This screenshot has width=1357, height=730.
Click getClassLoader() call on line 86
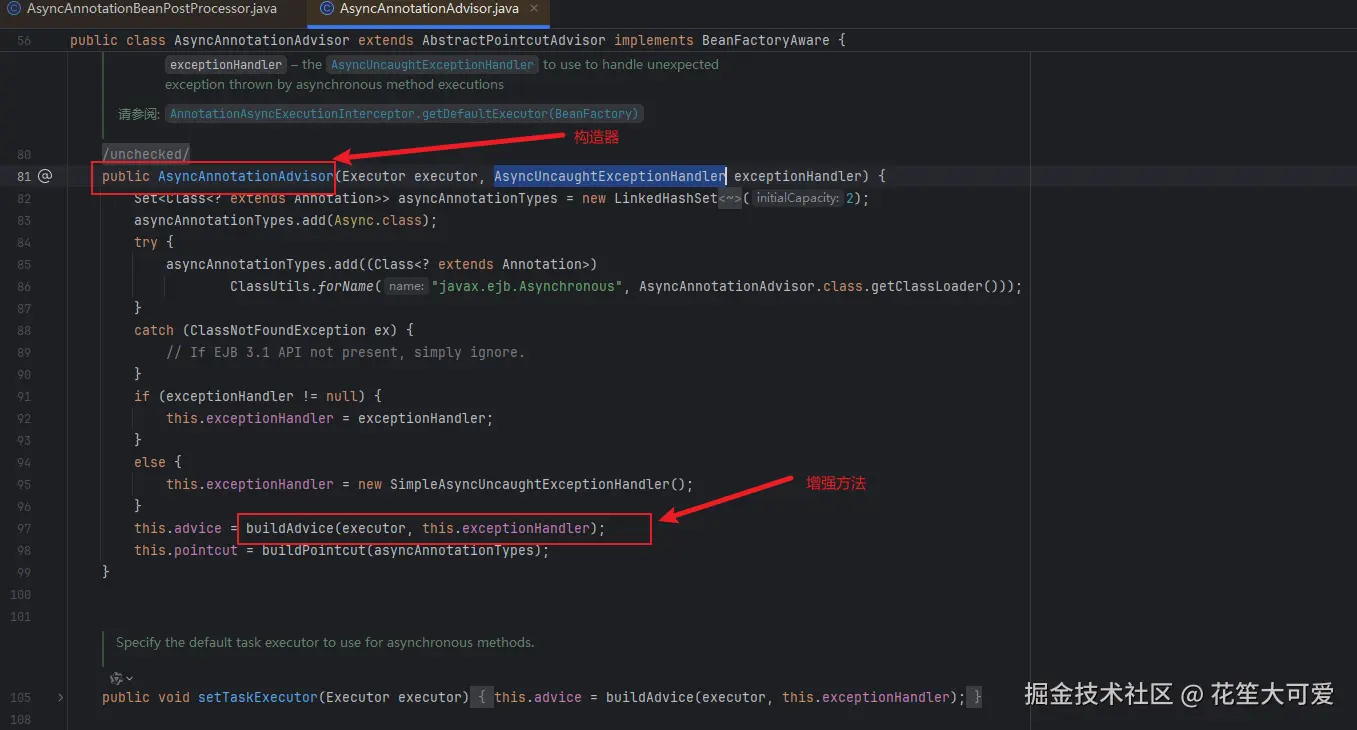pos(934,286)
